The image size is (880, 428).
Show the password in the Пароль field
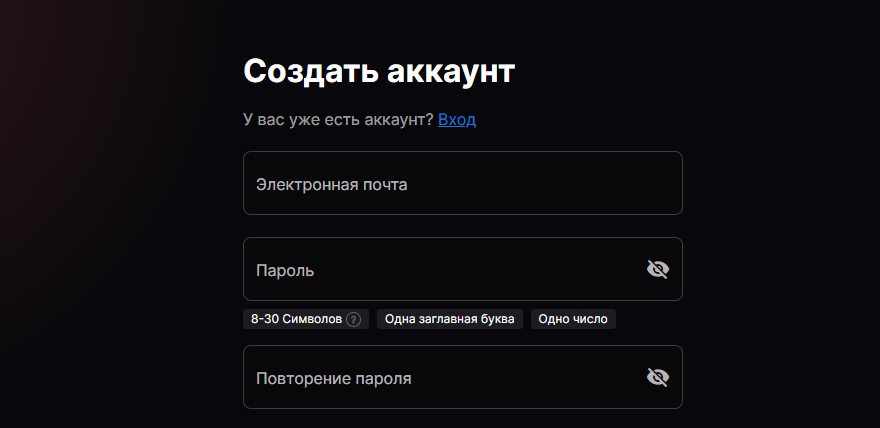click(657, 269)
